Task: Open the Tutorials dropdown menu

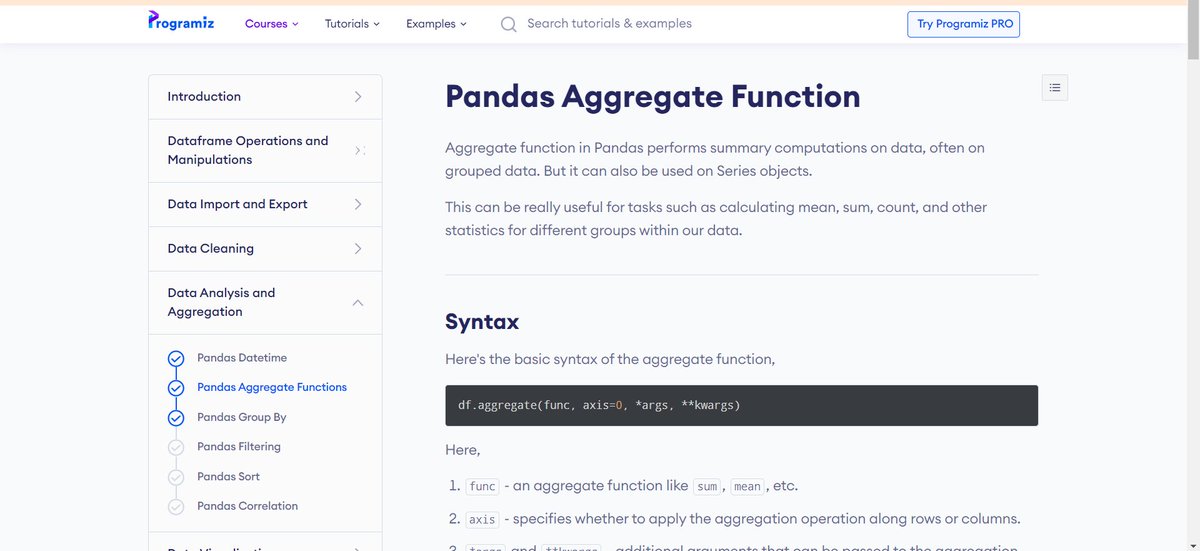Action: tap(352, 23)
